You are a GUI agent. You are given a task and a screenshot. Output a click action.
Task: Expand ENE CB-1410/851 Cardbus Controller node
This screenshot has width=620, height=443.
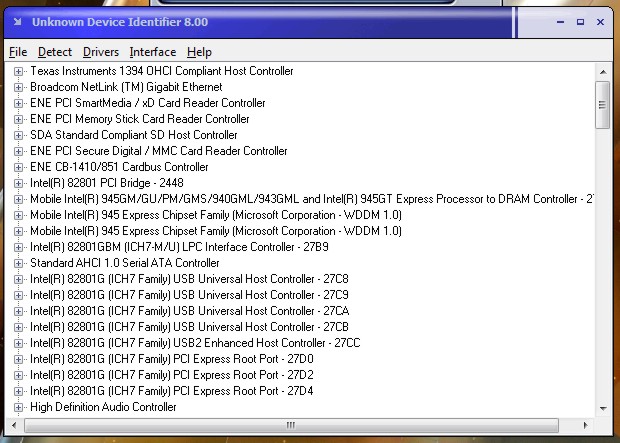18,167
